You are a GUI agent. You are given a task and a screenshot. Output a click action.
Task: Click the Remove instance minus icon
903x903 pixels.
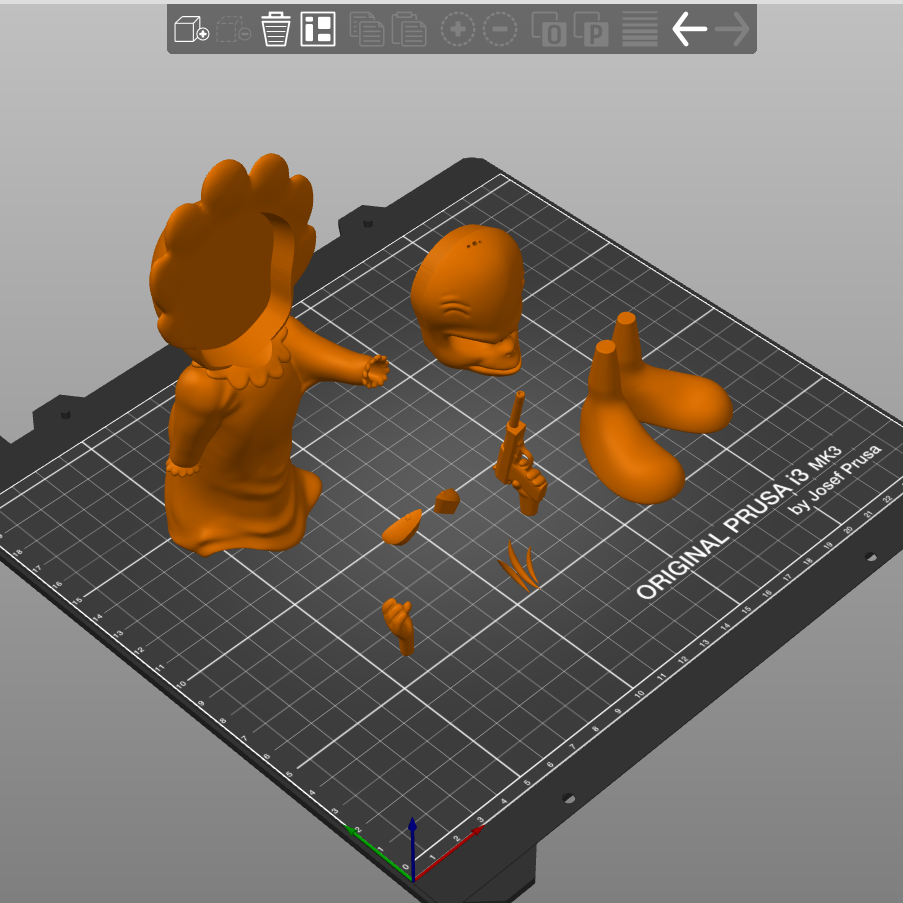499,29
